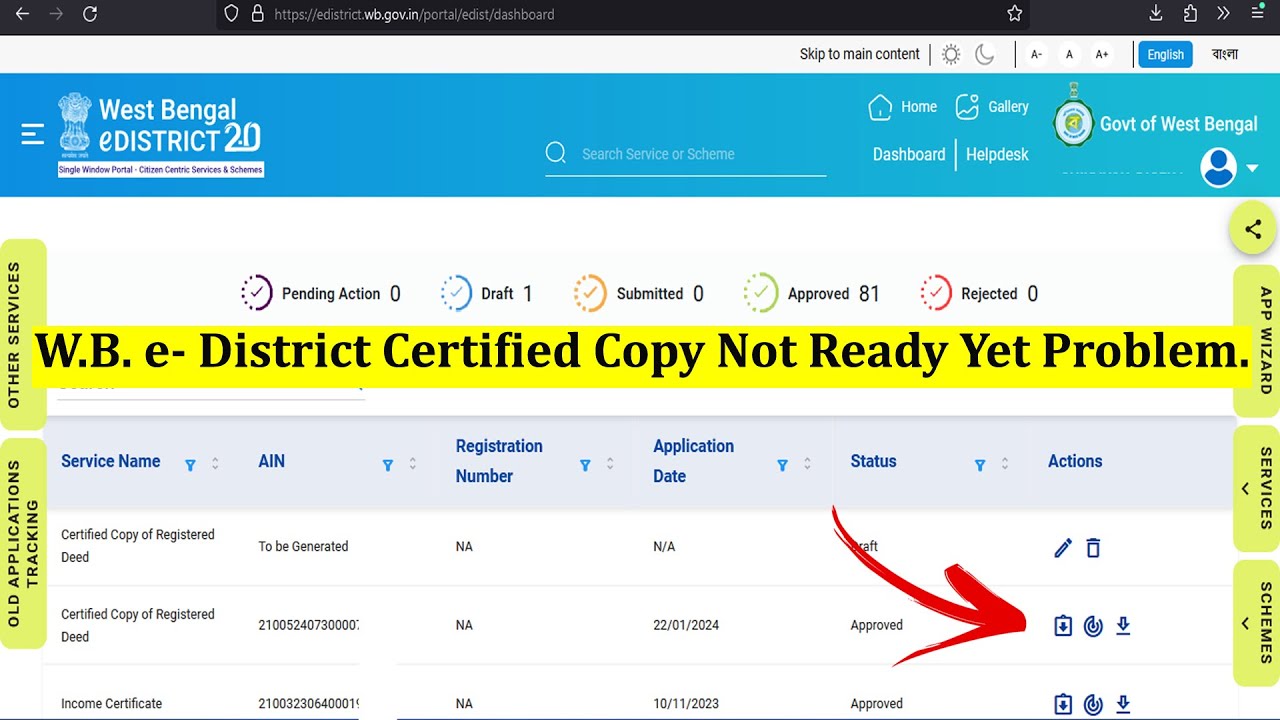Open browser extensions puzzle icon
The height and width of the screenshot is (720, 1280).
[x=1190, y=14]
